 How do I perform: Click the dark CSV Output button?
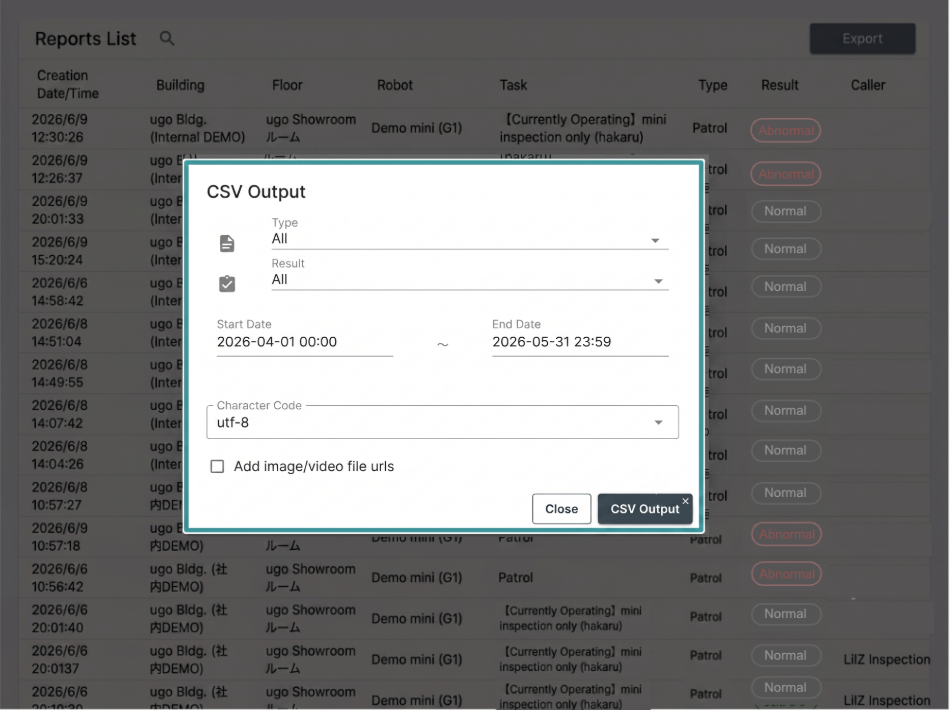645,509
